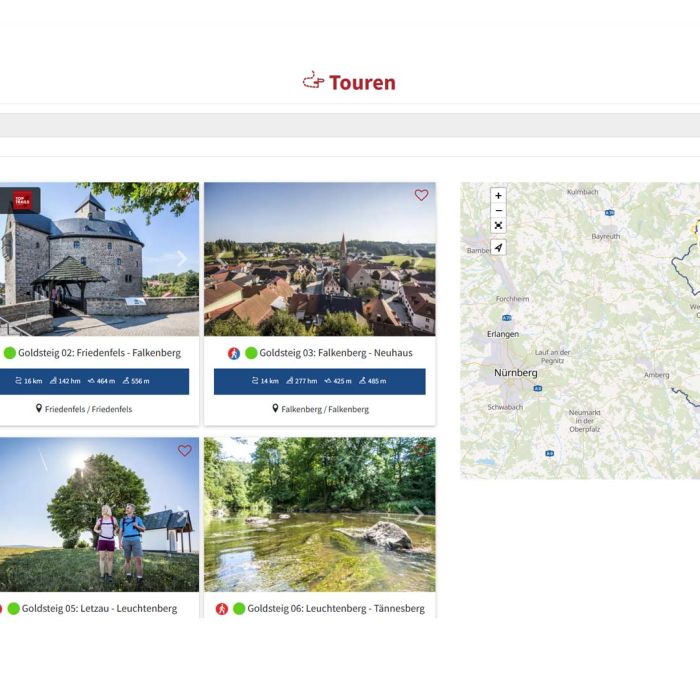Click the Top Trails badge on castle photo
This screenshot has width=700, height=700.
[x=21, y=200]
